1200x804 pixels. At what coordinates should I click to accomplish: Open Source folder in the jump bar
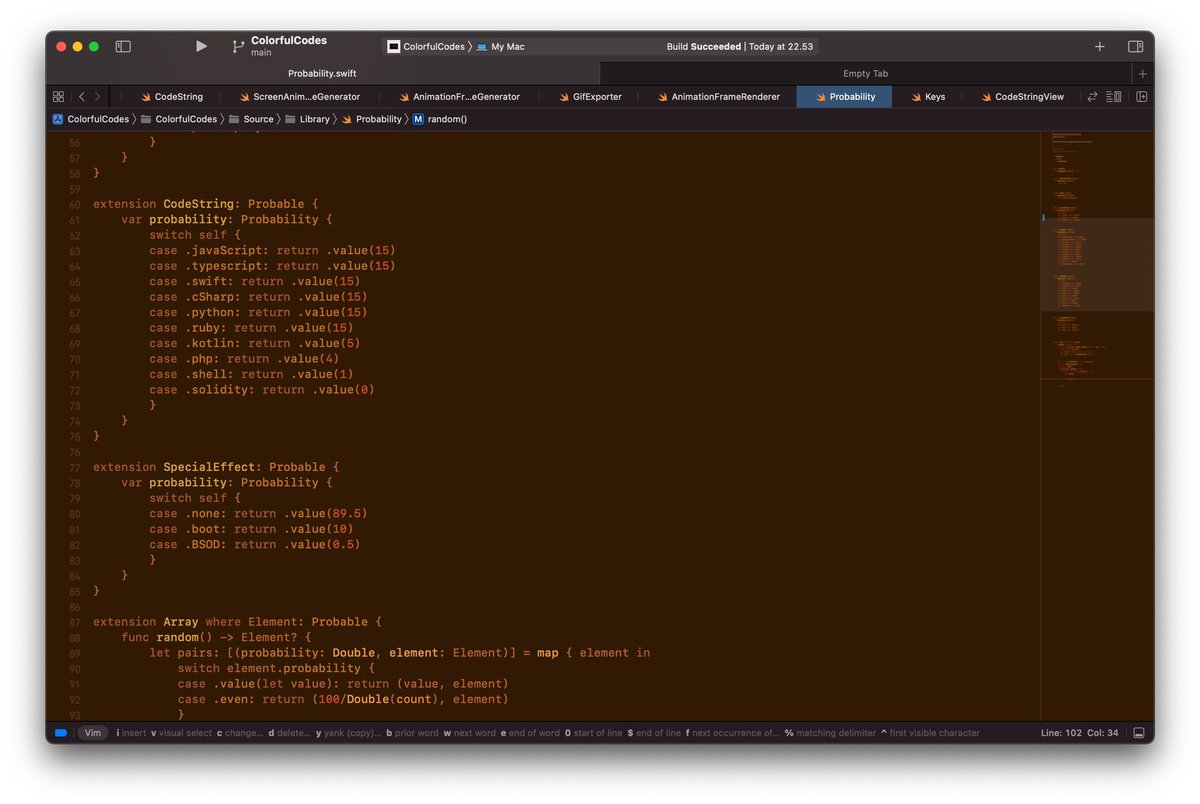[251, 119]
